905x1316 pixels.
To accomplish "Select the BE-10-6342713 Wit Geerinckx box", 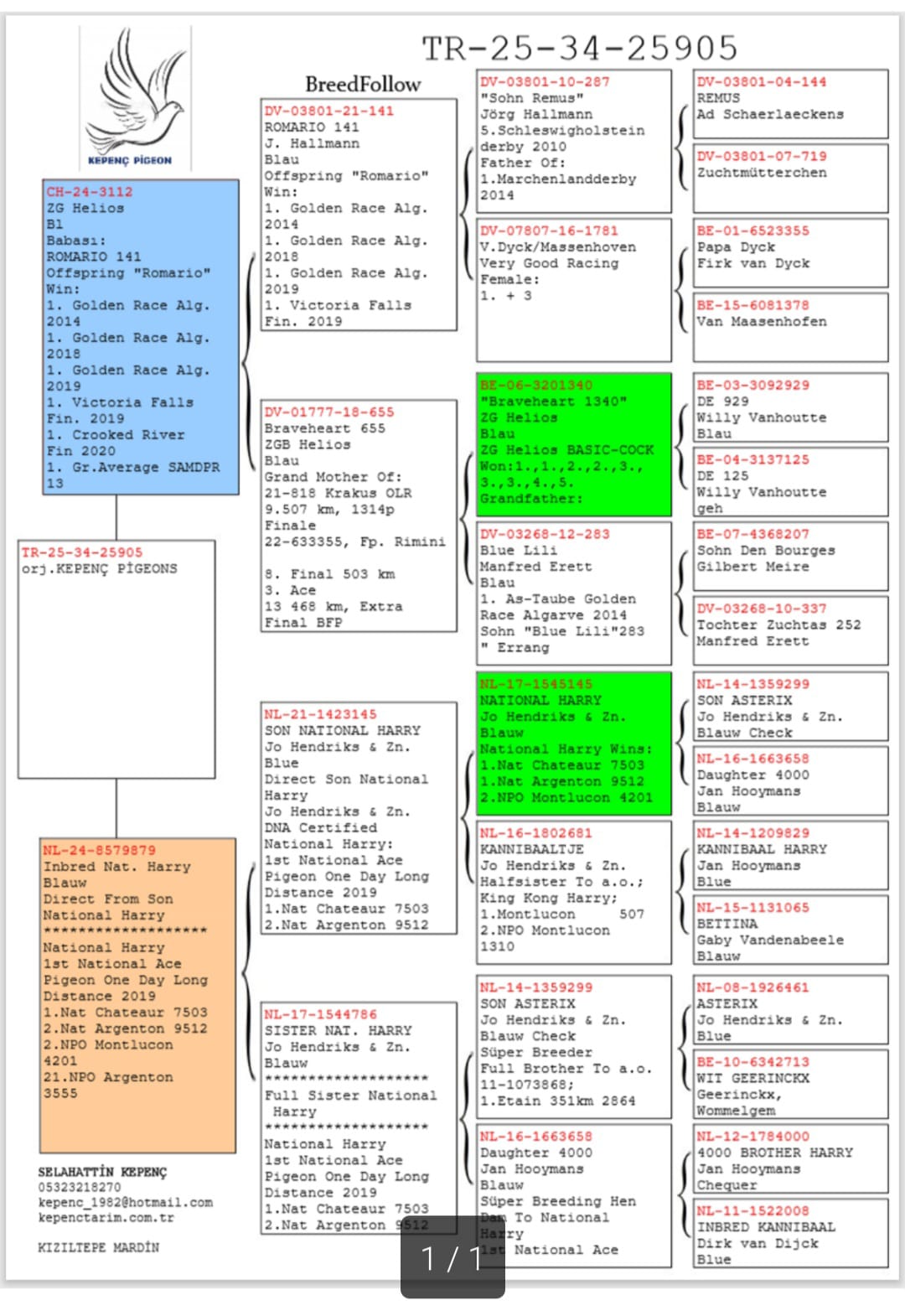I will tap(789, 1085).
